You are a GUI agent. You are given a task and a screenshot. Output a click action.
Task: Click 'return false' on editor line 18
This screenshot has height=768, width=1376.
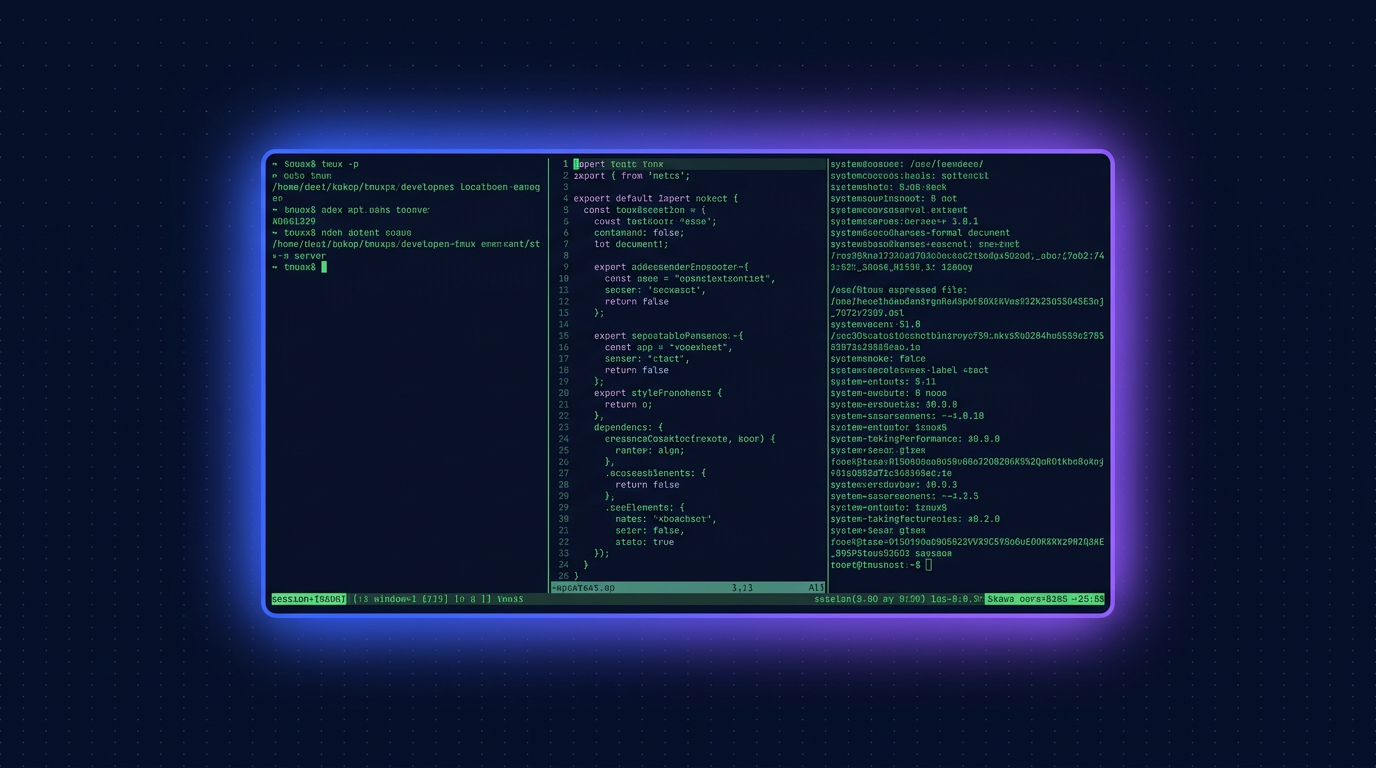point(637,370)
